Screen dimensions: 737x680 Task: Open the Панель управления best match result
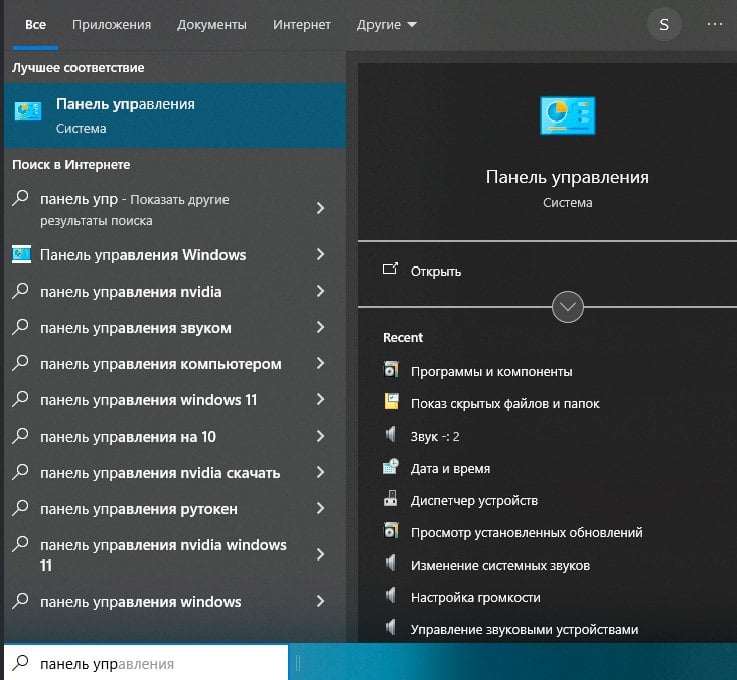tap(175, 116)
